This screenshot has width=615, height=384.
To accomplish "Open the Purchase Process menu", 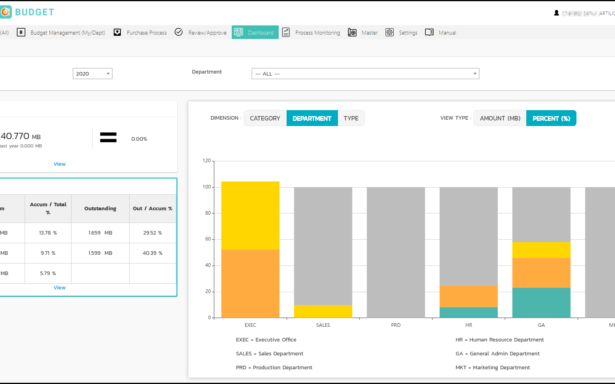I will point(146,33).
